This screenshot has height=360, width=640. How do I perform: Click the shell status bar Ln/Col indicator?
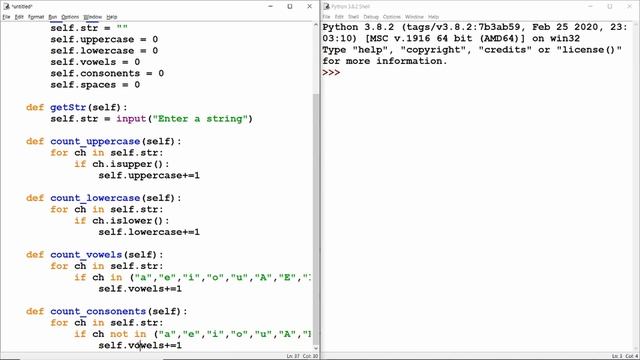(624, 356)
